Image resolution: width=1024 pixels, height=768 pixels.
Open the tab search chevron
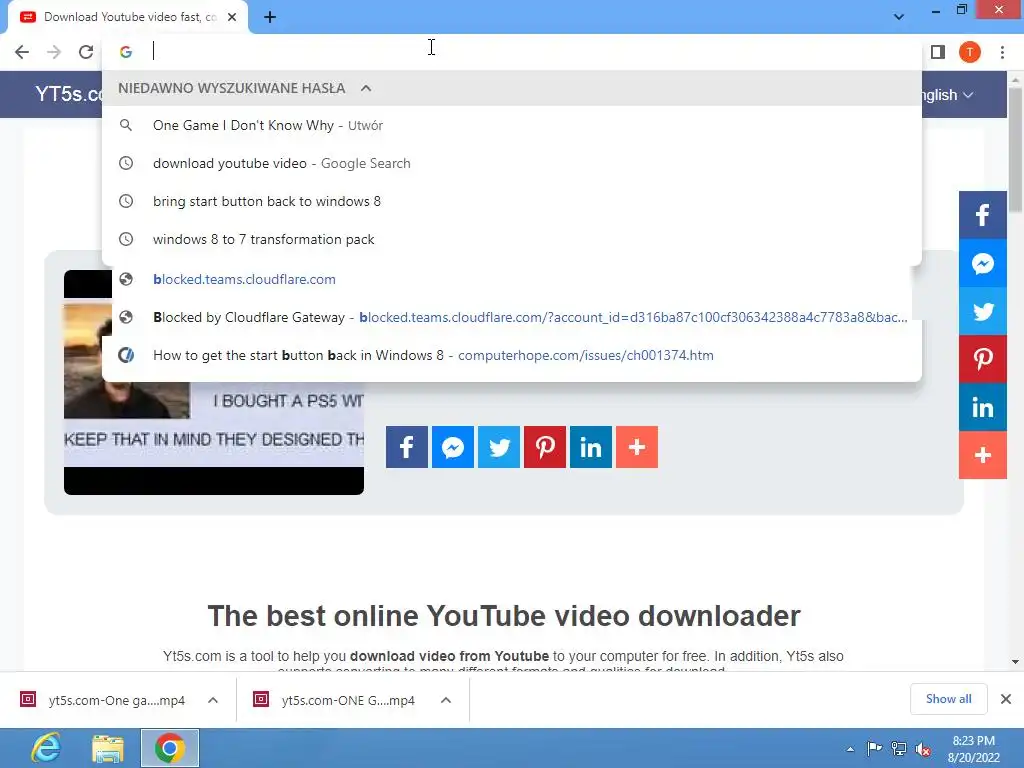point(899,17)
